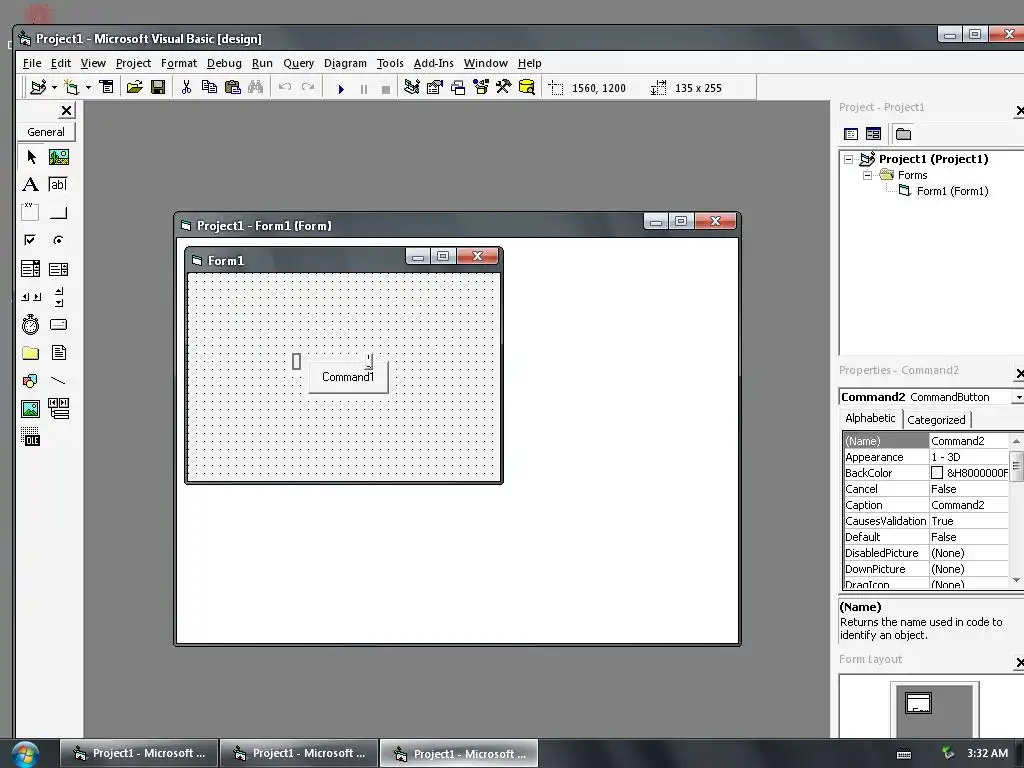The height and width of the screenshot is (768, 1024).
Task: Click the Save Project icon
Action: point(158,87)
